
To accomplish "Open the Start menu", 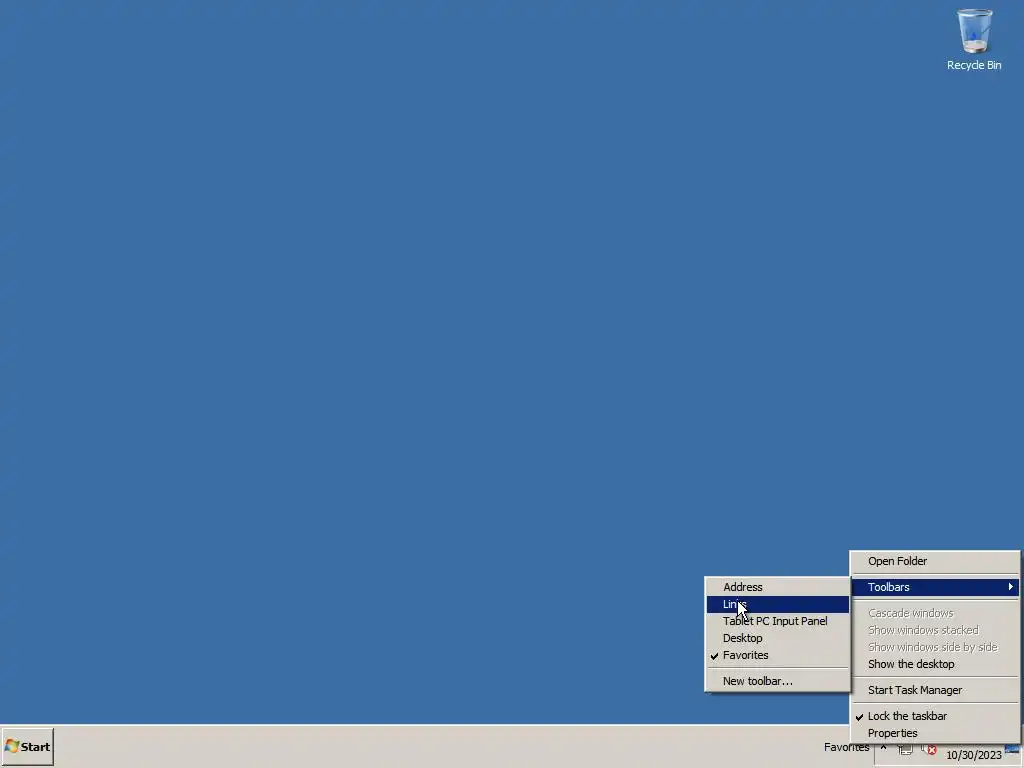I will [27, 746].
